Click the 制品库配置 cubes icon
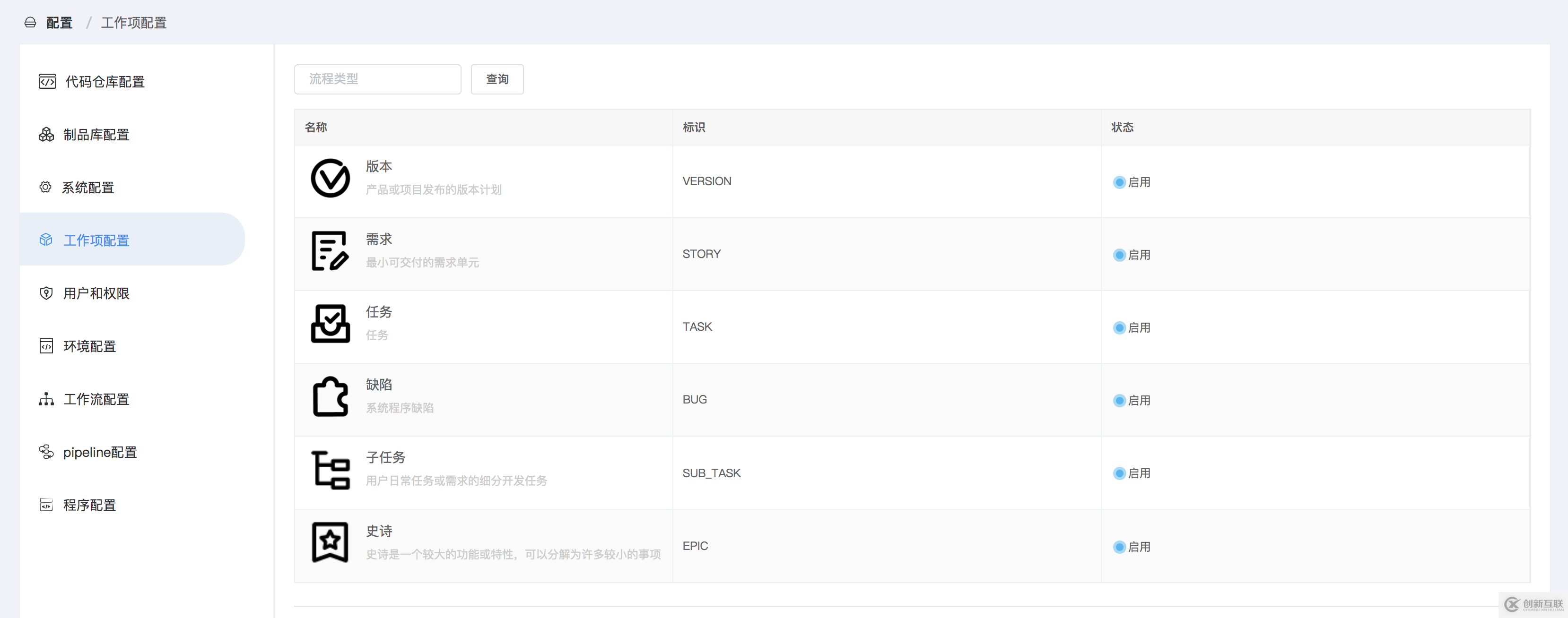This screenshot has width=1568, height=618. [46, 135]
